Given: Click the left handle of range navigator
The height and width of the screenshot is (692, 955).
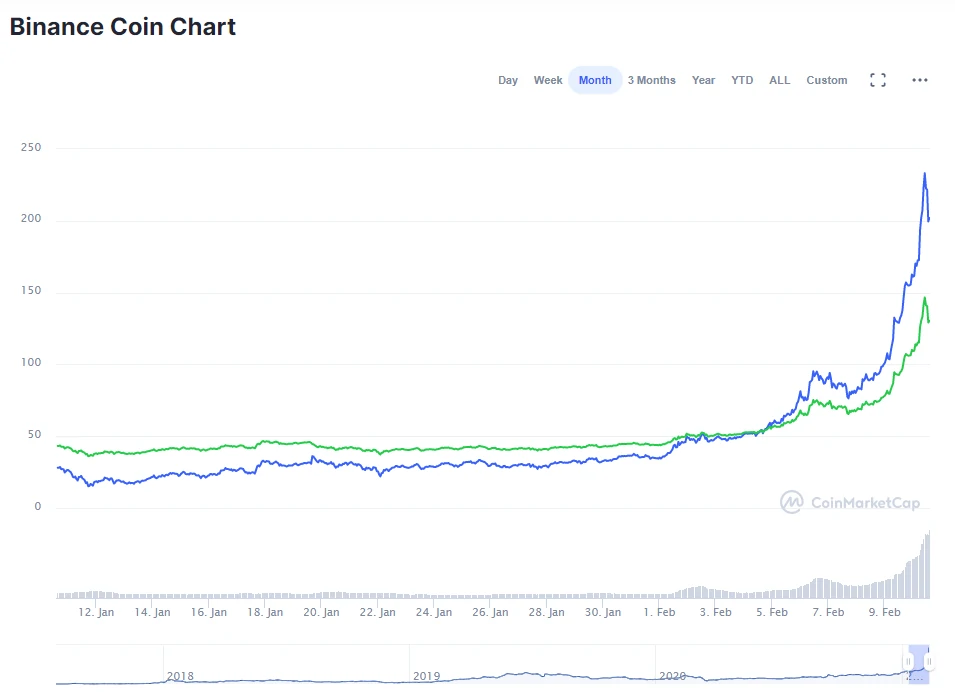Looking at the screenshot, I should (908, 661).
